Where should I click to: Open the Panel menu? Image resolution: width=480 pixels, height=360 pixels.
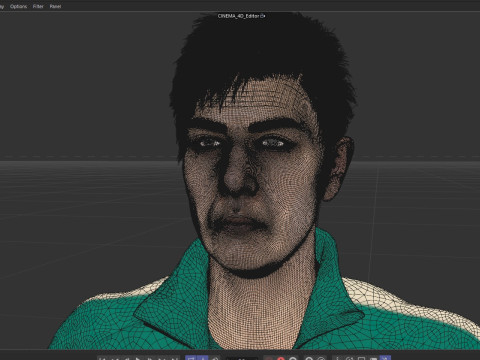55,6
